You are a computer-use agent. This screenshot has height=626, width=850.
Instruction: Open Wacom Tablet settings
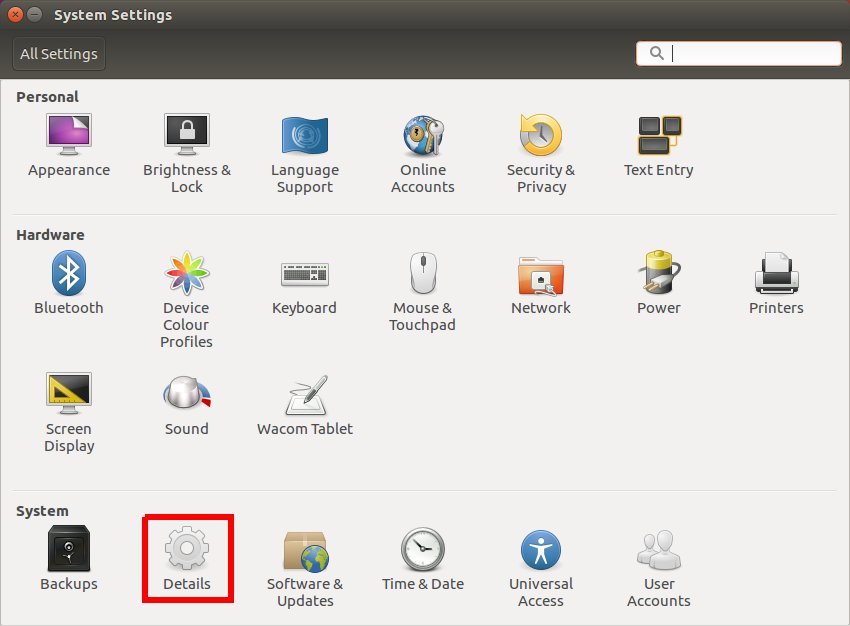(x=305, y=405)
